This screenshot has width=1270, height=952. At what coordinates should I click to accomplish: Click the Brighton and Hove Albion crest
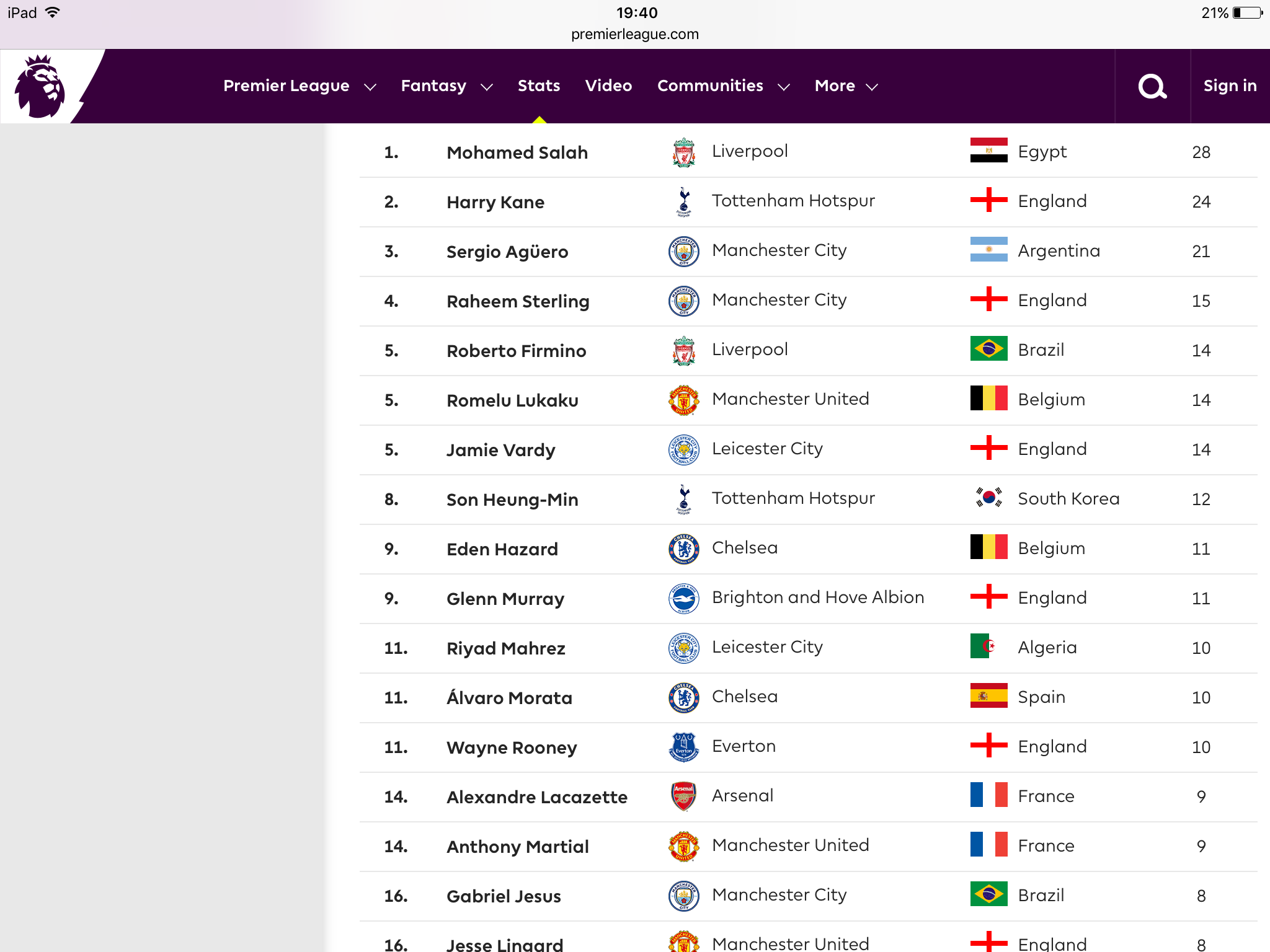pos(683,598)
